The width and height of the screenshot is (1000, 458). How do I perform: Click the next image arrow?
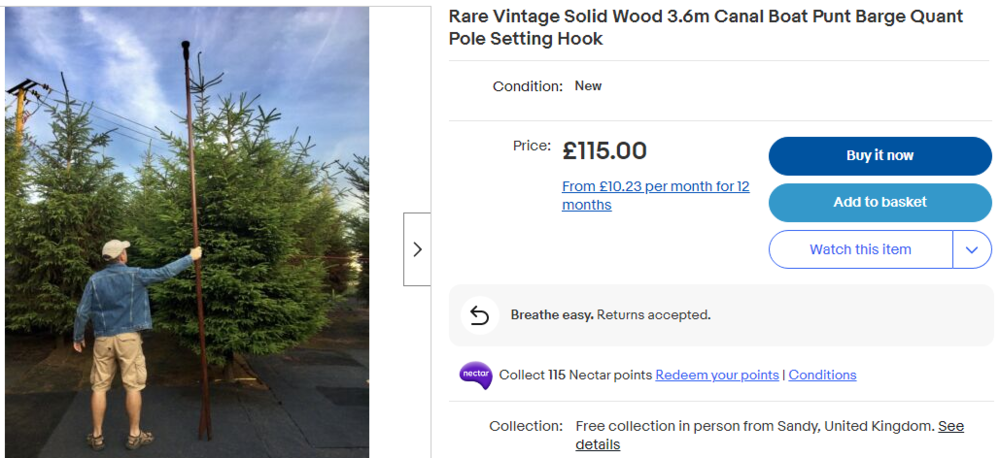click(x=417, y=249)
